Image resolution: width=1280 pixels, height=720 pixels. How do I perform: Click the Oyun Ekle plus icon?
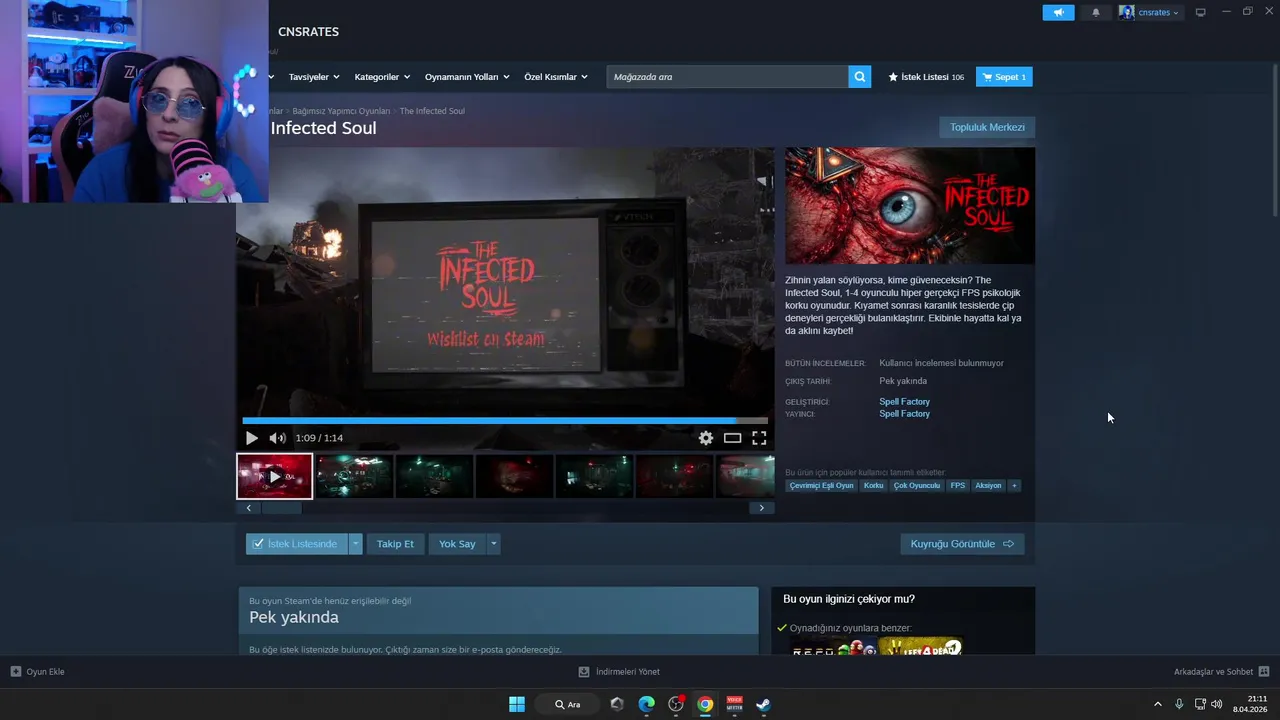[x=16, y=672]
